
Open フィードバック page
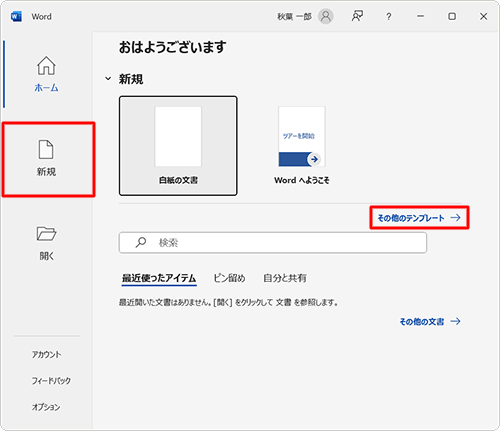click(x=51, y=381)
